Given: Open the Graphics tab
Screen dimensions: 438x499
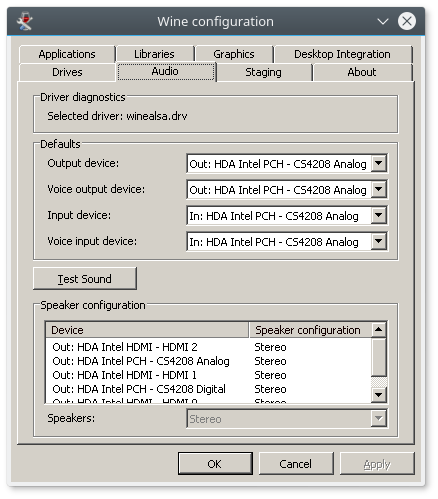Looking at the screenshot, I should [234, 54].
